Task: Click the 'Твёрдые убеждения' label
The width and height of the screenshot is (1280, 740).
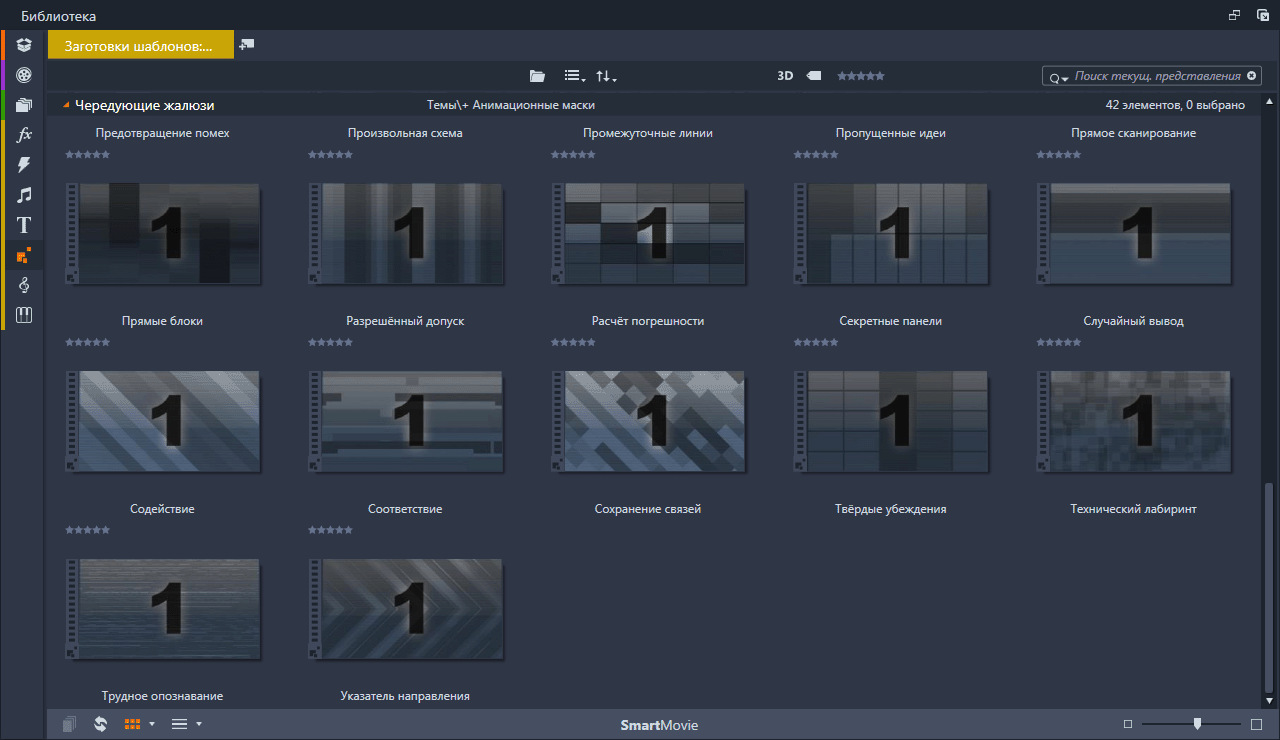Action: (891, 509)
